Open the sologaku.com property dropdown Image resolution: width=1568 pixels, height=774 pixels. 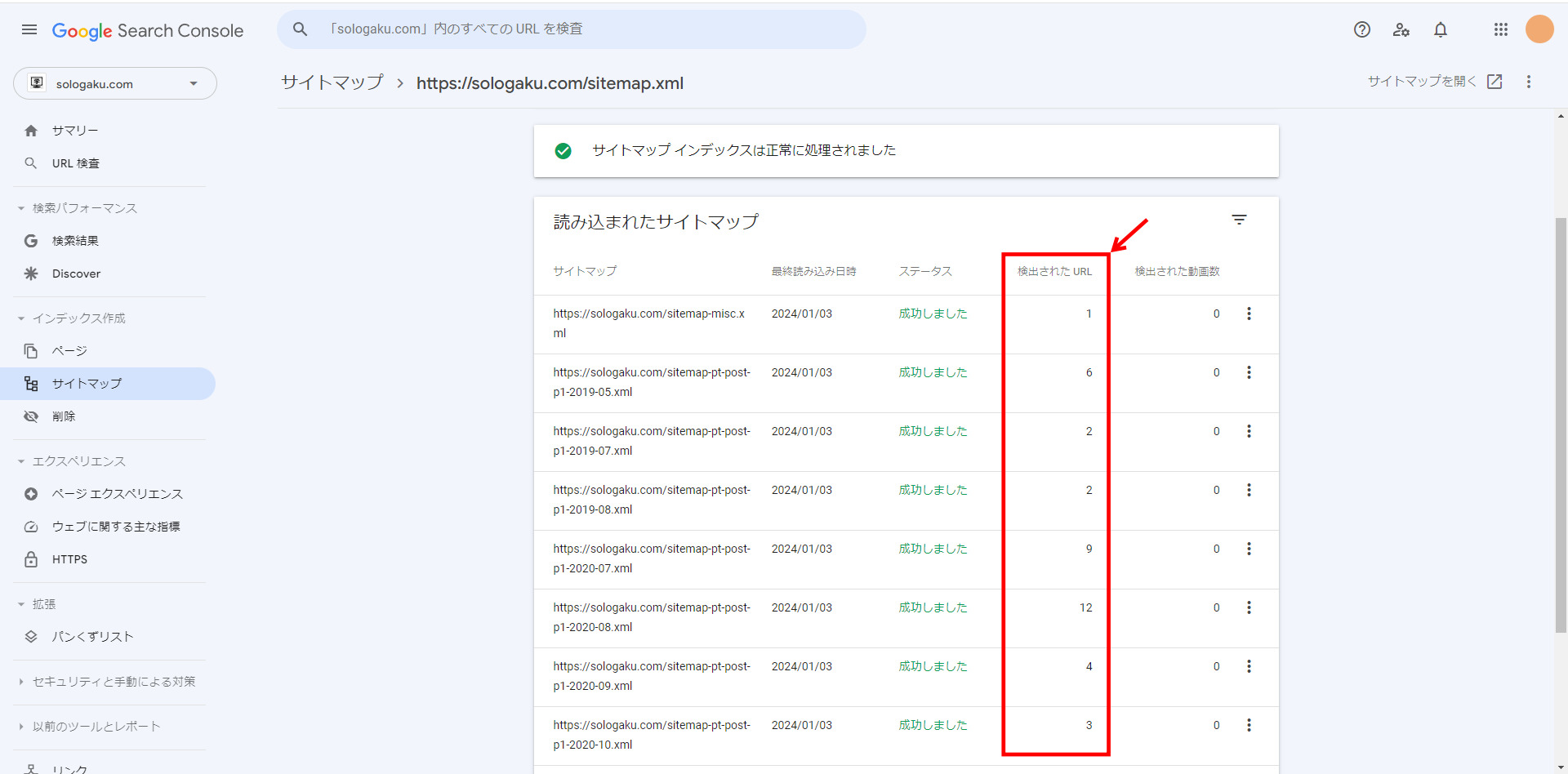(115, 84)
